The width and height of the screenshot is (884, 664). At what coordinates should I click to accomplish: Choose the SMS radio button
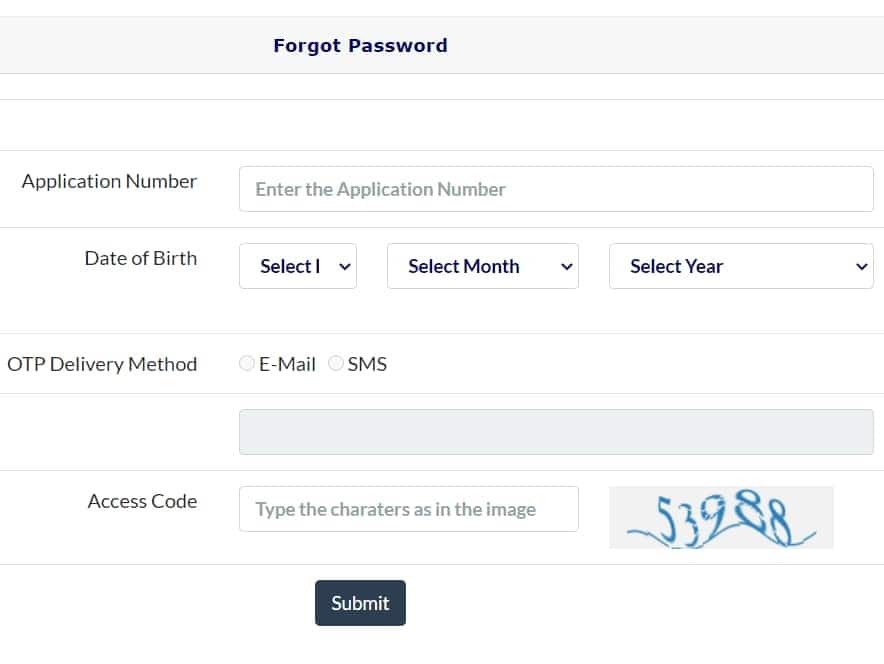tap(336, 364)
